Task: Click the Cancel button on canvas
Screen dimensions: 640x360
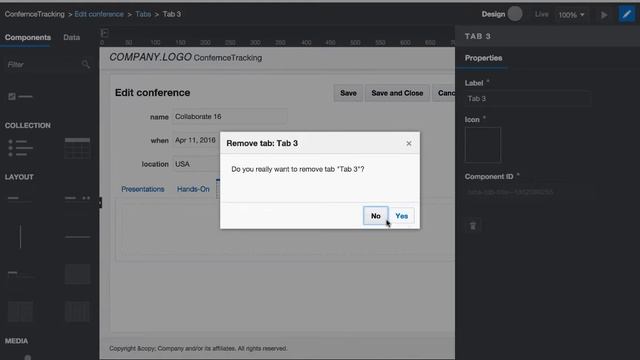Action: tap(444, 93)
